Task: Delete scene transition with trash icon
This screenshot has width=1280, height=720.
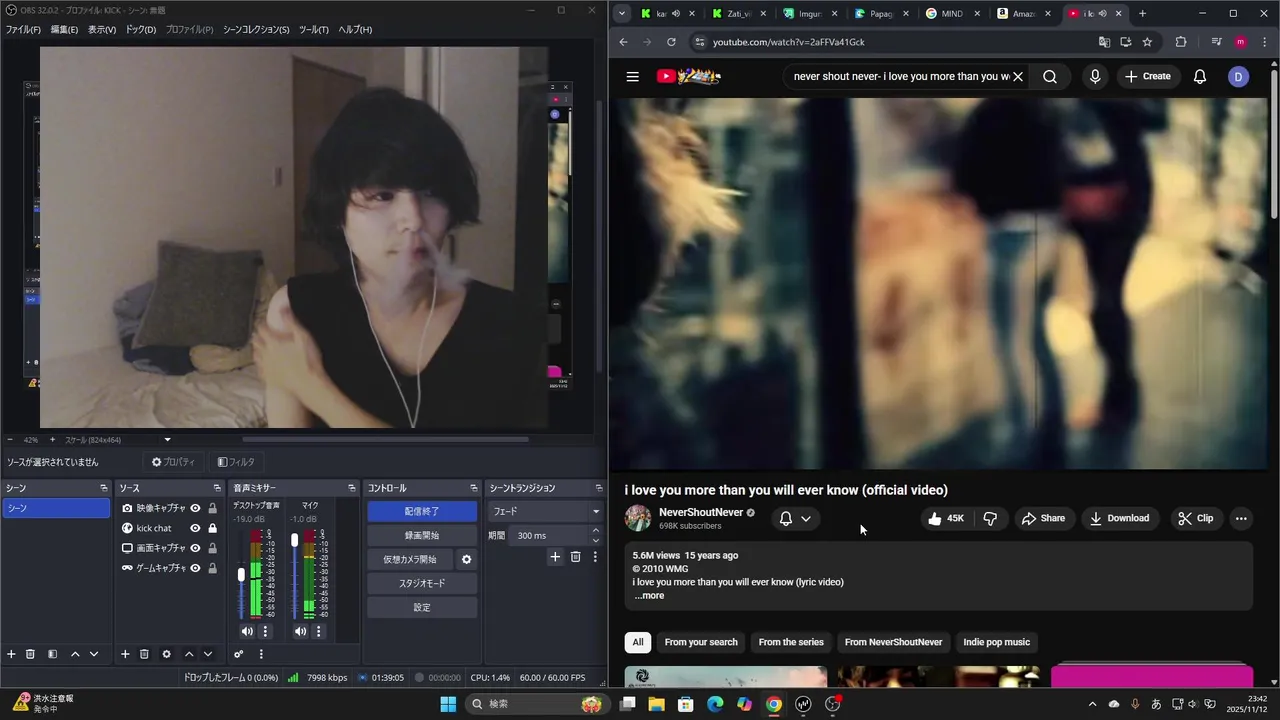Action: pyautogui.click(x=575, y=557)
